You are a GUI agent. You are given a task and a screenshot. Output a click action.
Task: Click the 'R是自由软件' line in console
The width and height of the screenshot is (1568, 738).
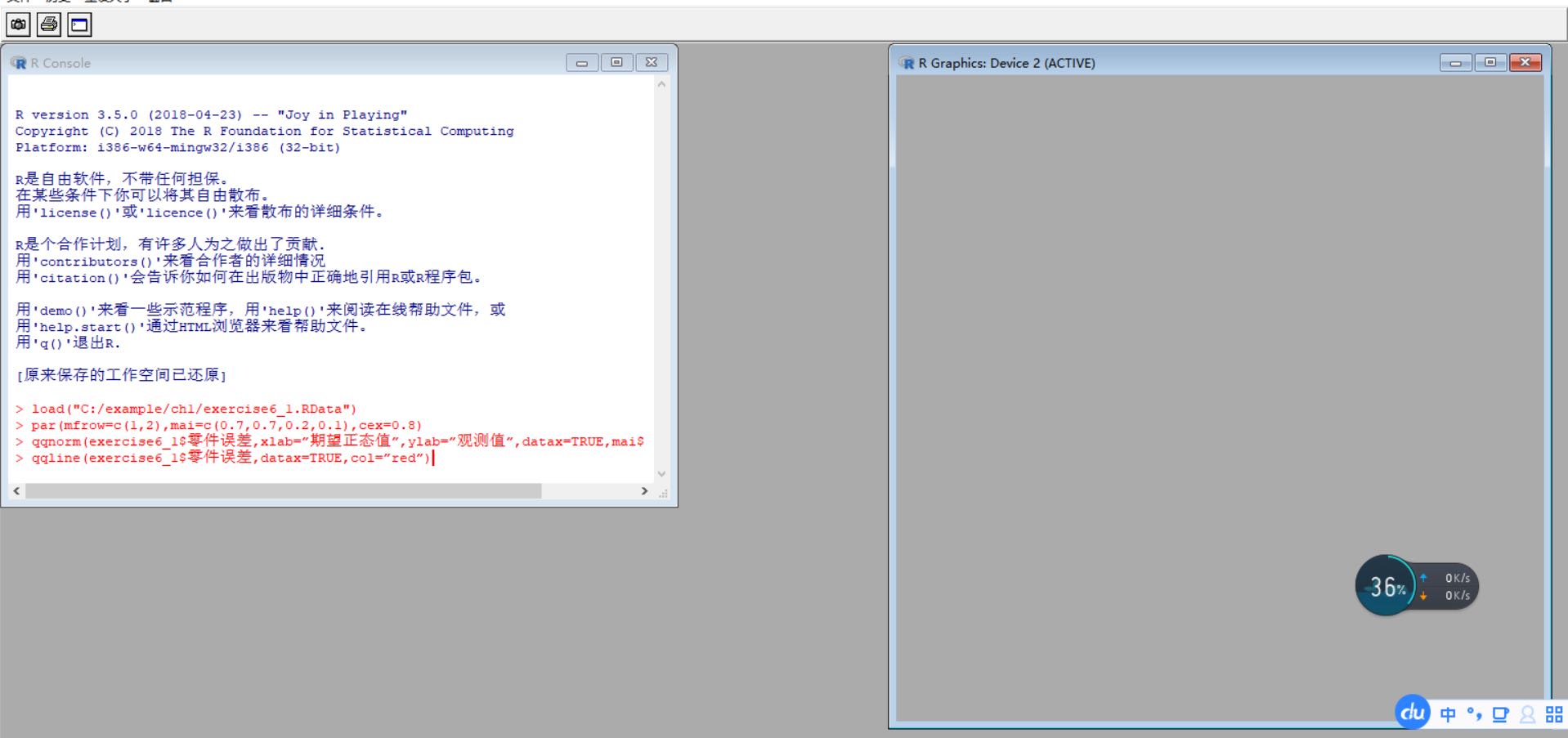(121, 179)
